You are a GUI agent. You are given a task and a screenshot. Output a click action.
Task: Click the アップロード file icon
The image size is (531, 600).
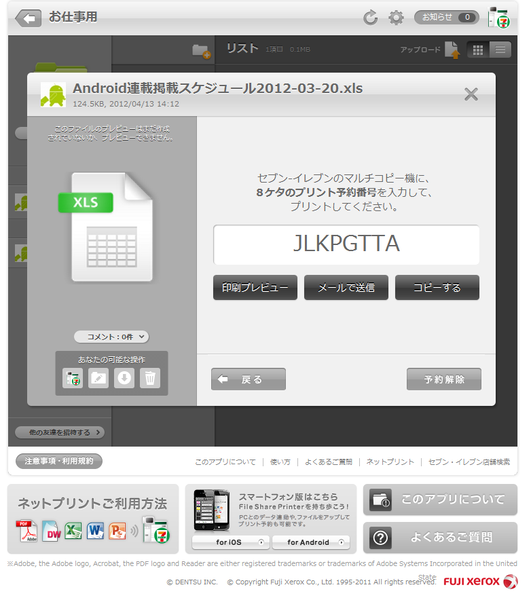tap(453, 50)
